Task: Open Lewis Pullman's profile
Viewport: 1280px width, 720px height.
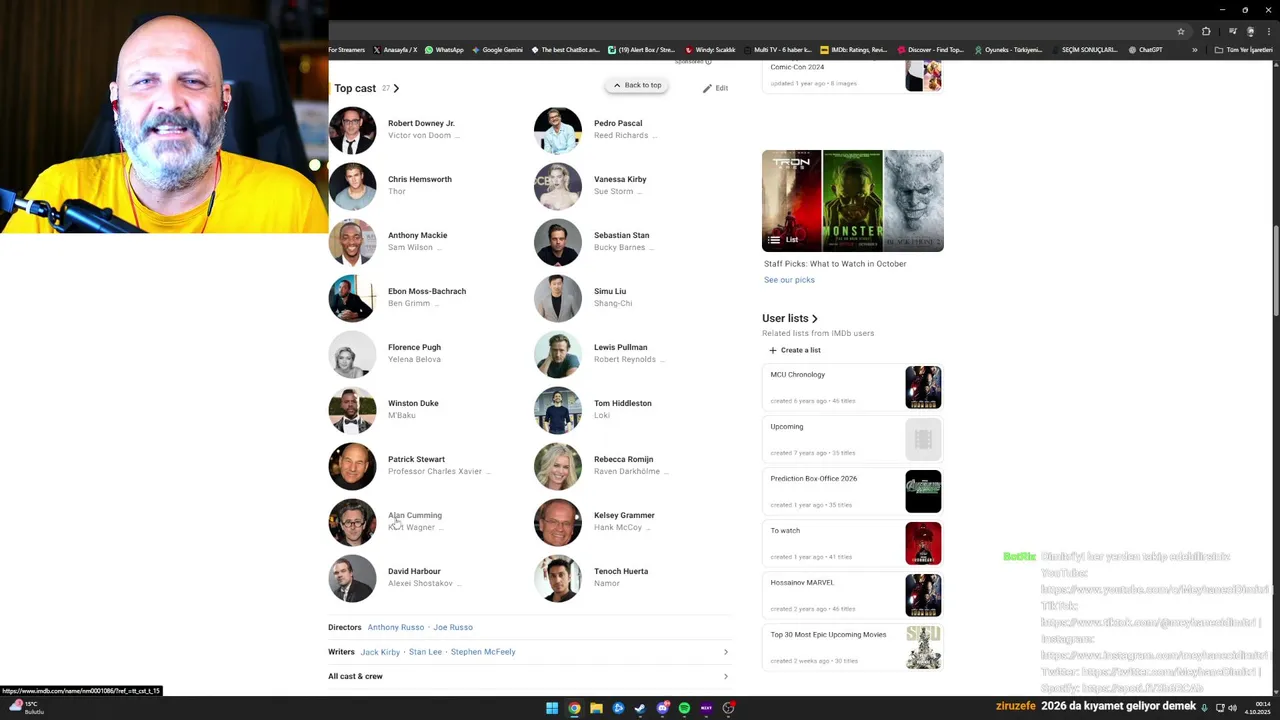Action: (x=620, y=347)
